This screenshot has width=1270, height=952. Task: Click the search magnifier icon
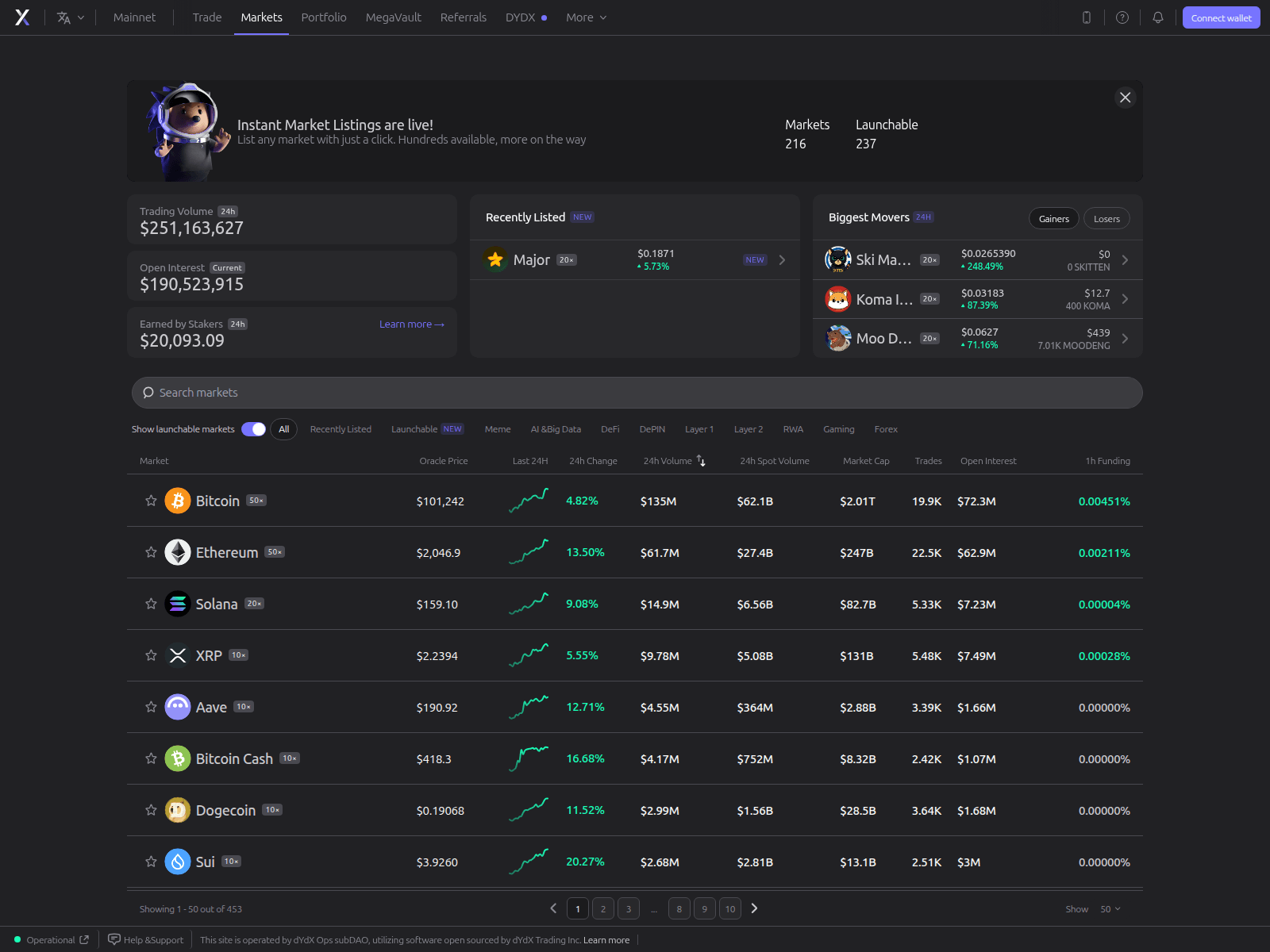tap(148, 393)
